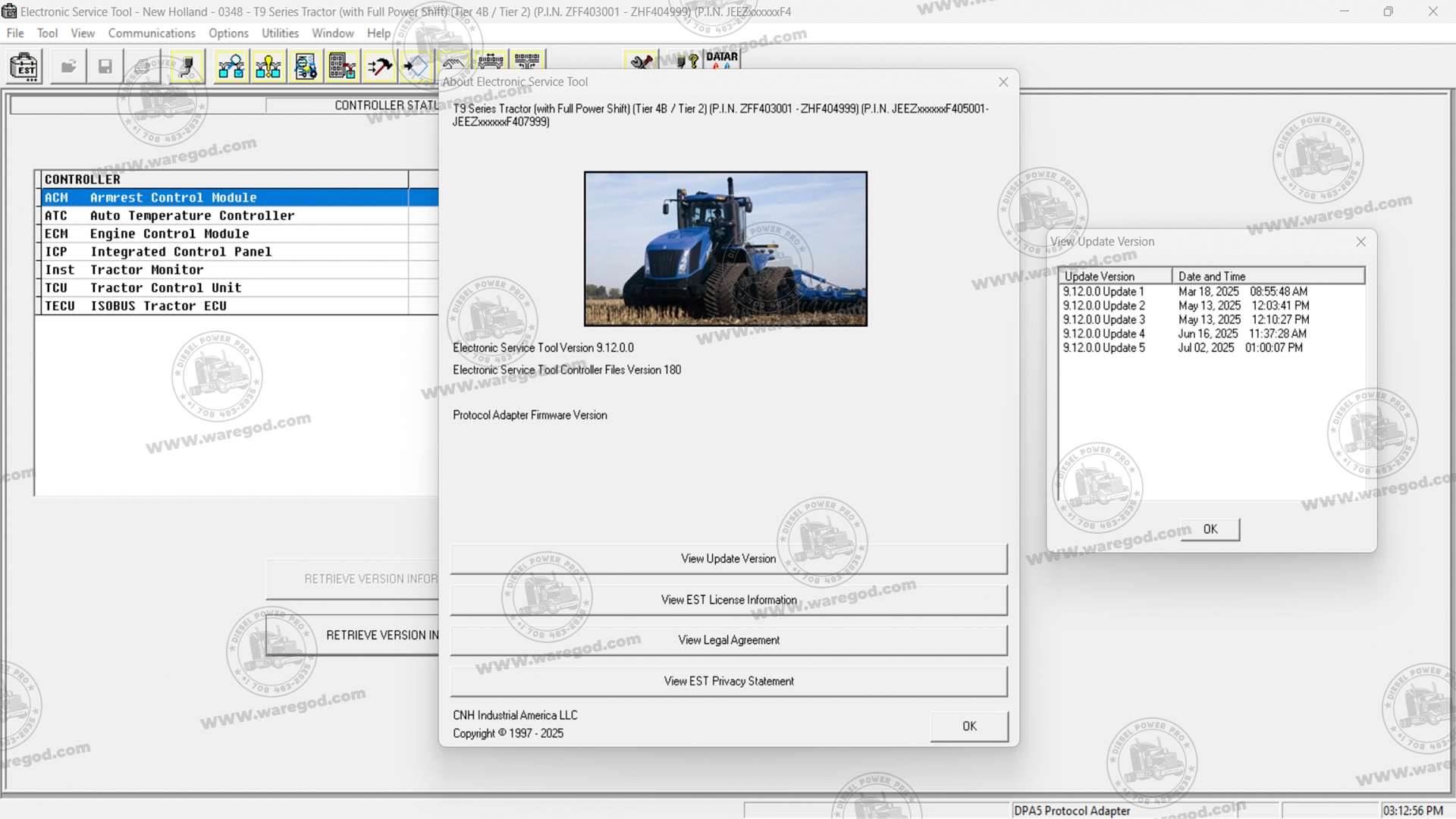Open the Communications menu
Screen dimensions: 1456x819
tap(152, 33)
